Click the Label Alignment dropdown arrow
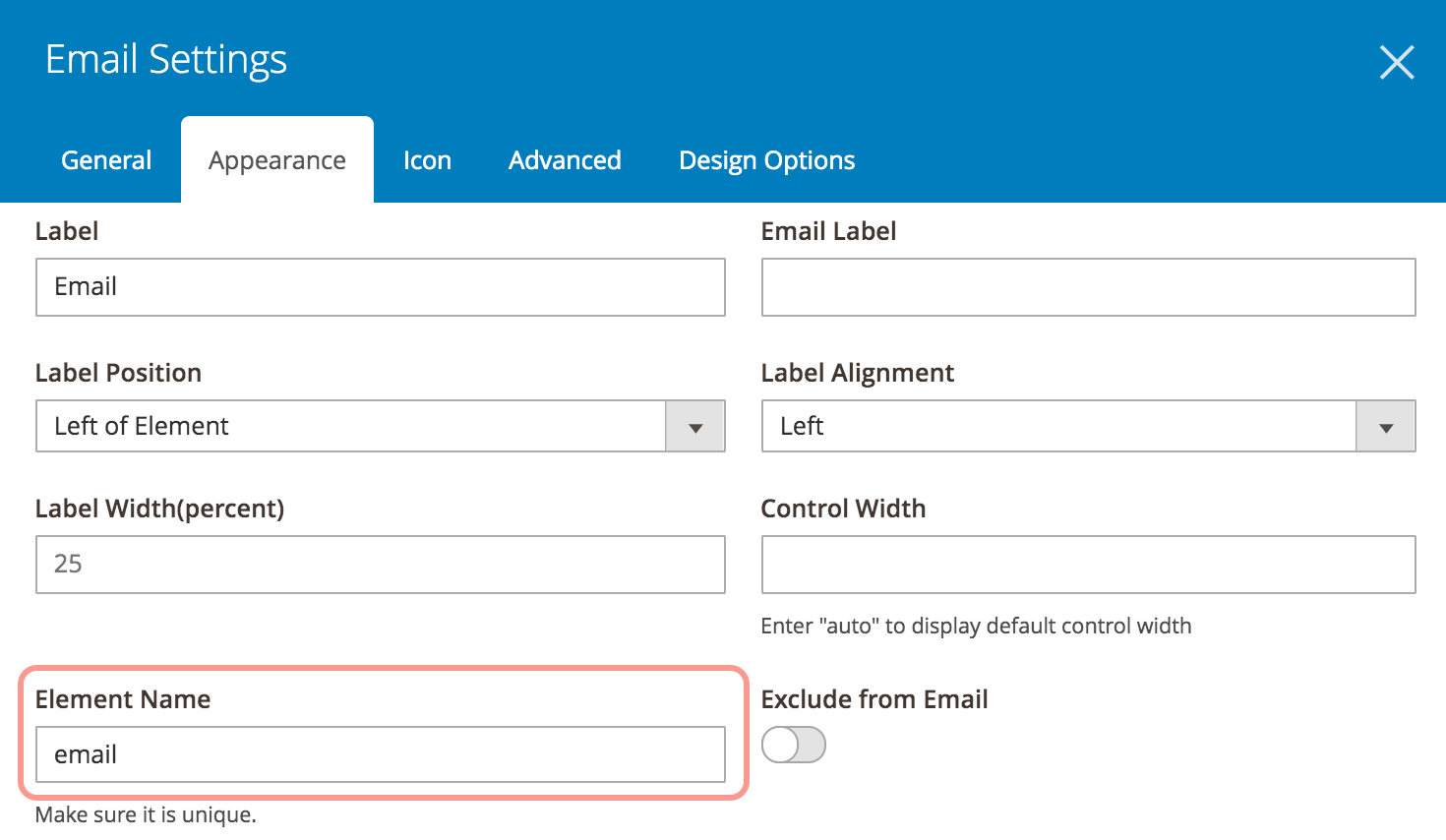The width and height of the screenshot is (1446, 840). point(1386,427)
